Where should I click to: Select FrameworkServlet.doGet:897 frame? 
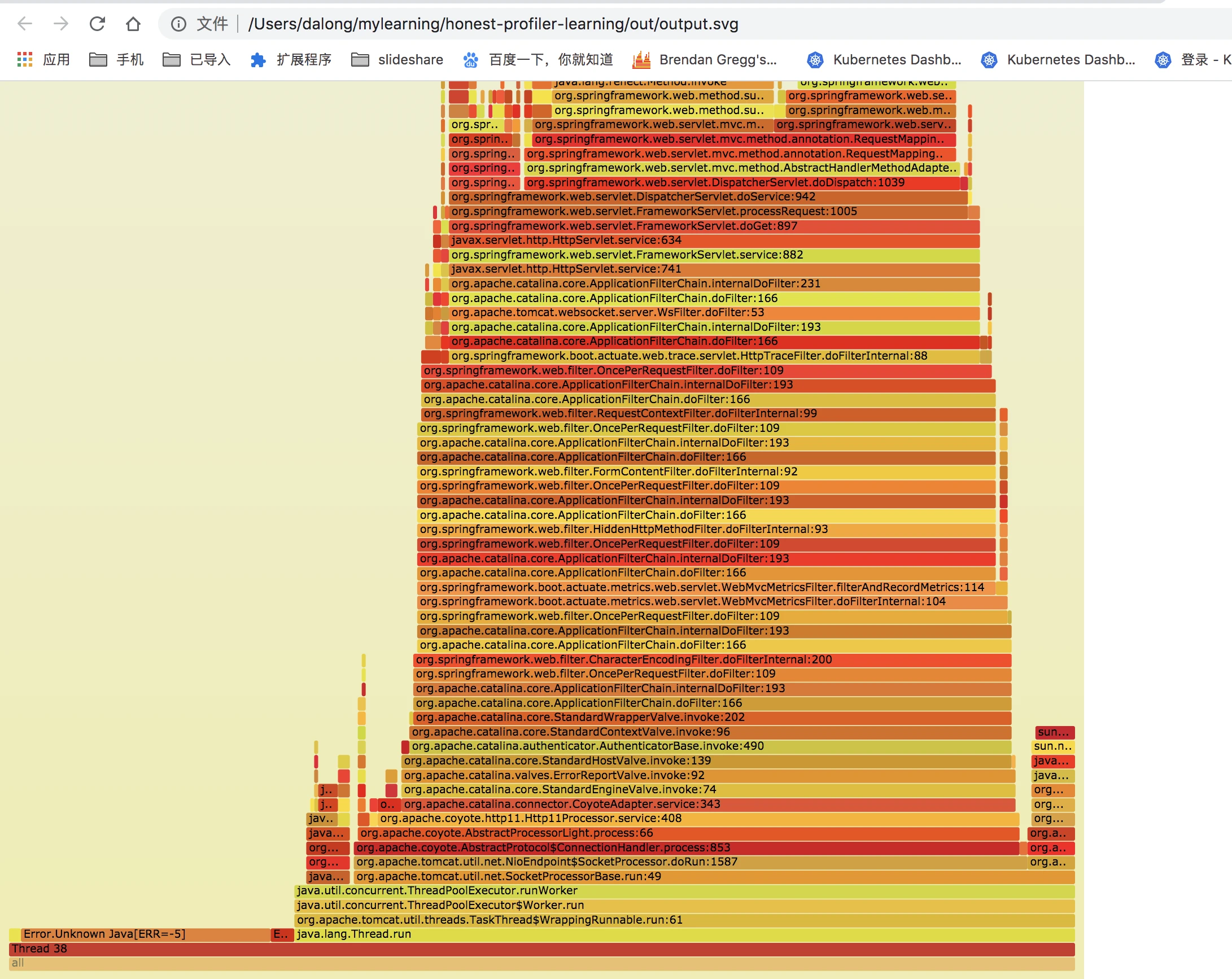[x=714, y=226]
